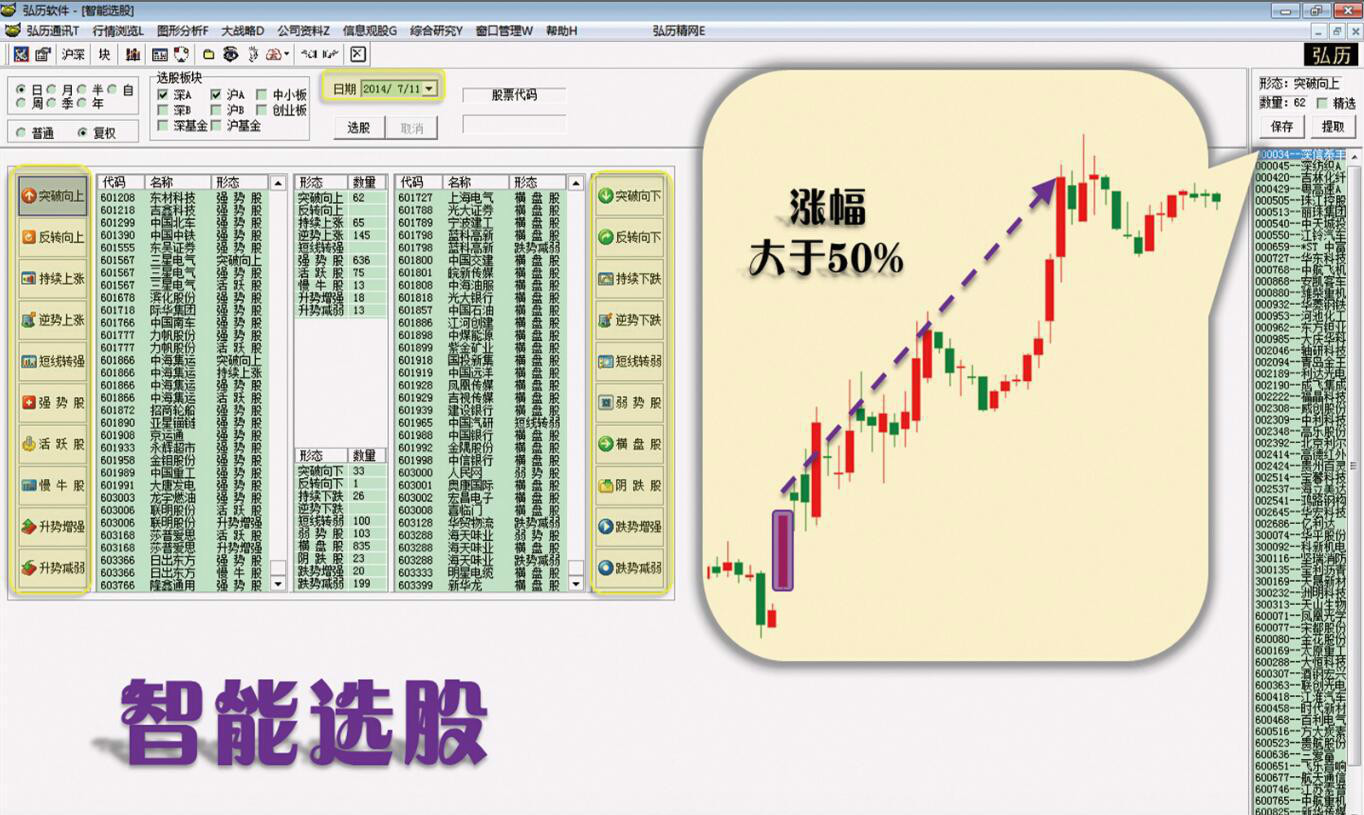This screenshot has height=815, width=1364.
Task: Enable the 创业板 checkbox
Action: (x=262, y=110)
